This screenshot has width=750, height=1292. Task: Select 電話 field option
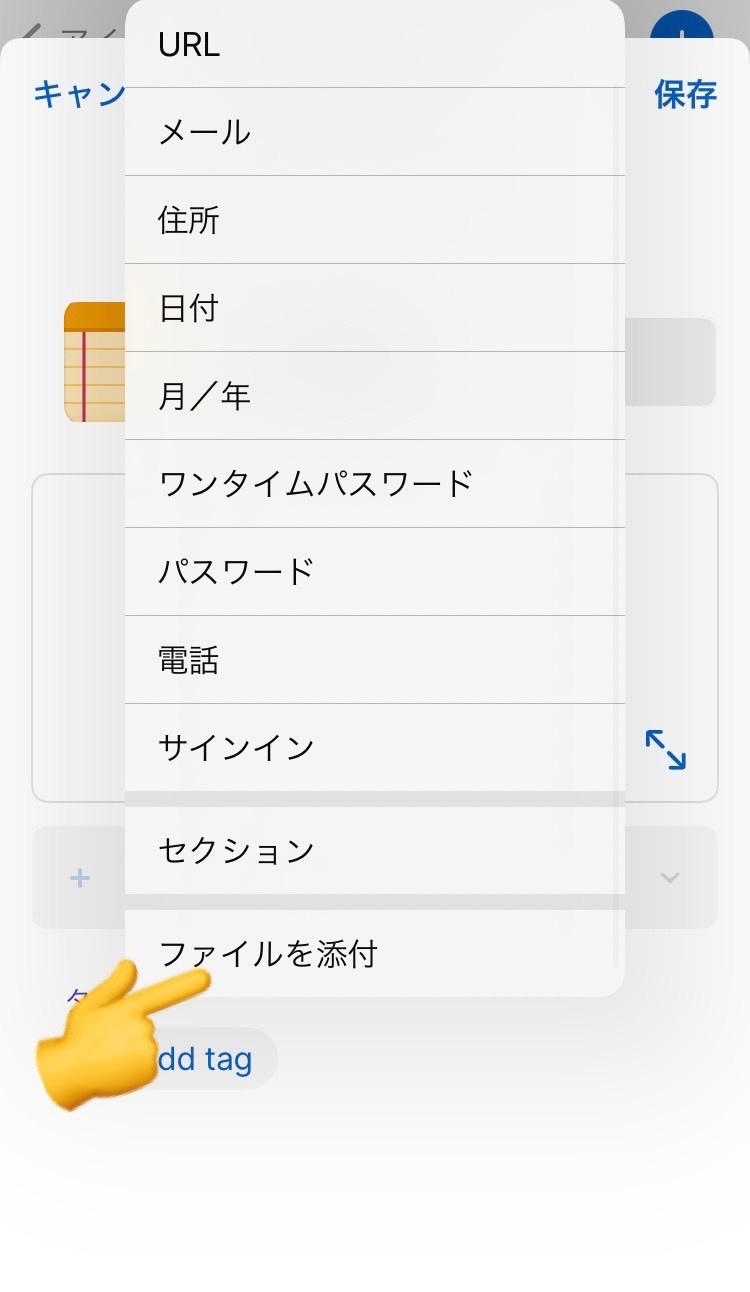click(x=374, y=660)
